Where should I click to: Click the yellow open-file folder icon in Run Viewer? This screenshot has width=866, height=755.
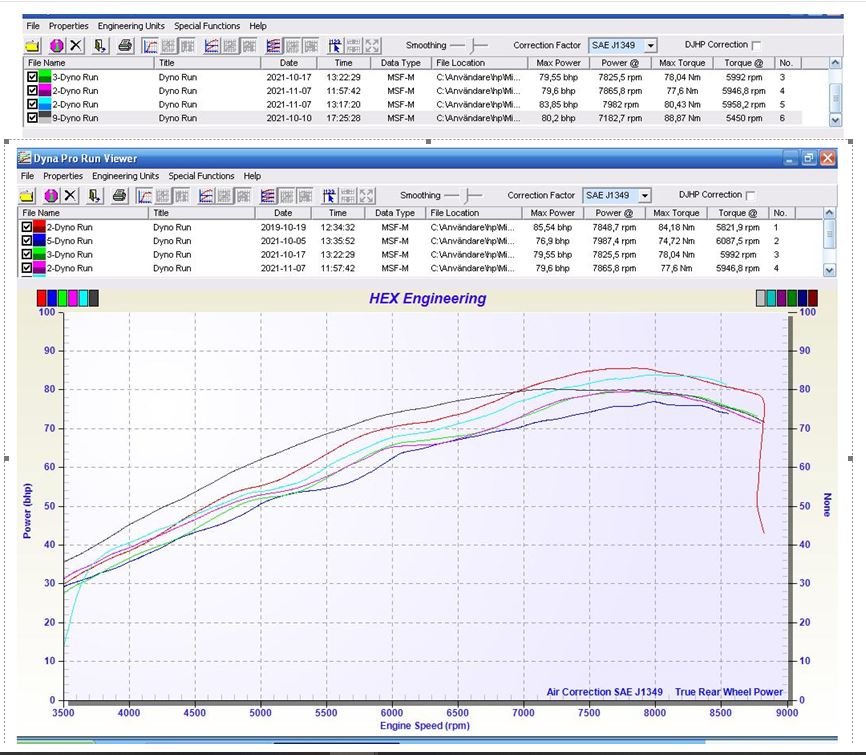click(27, 196)
